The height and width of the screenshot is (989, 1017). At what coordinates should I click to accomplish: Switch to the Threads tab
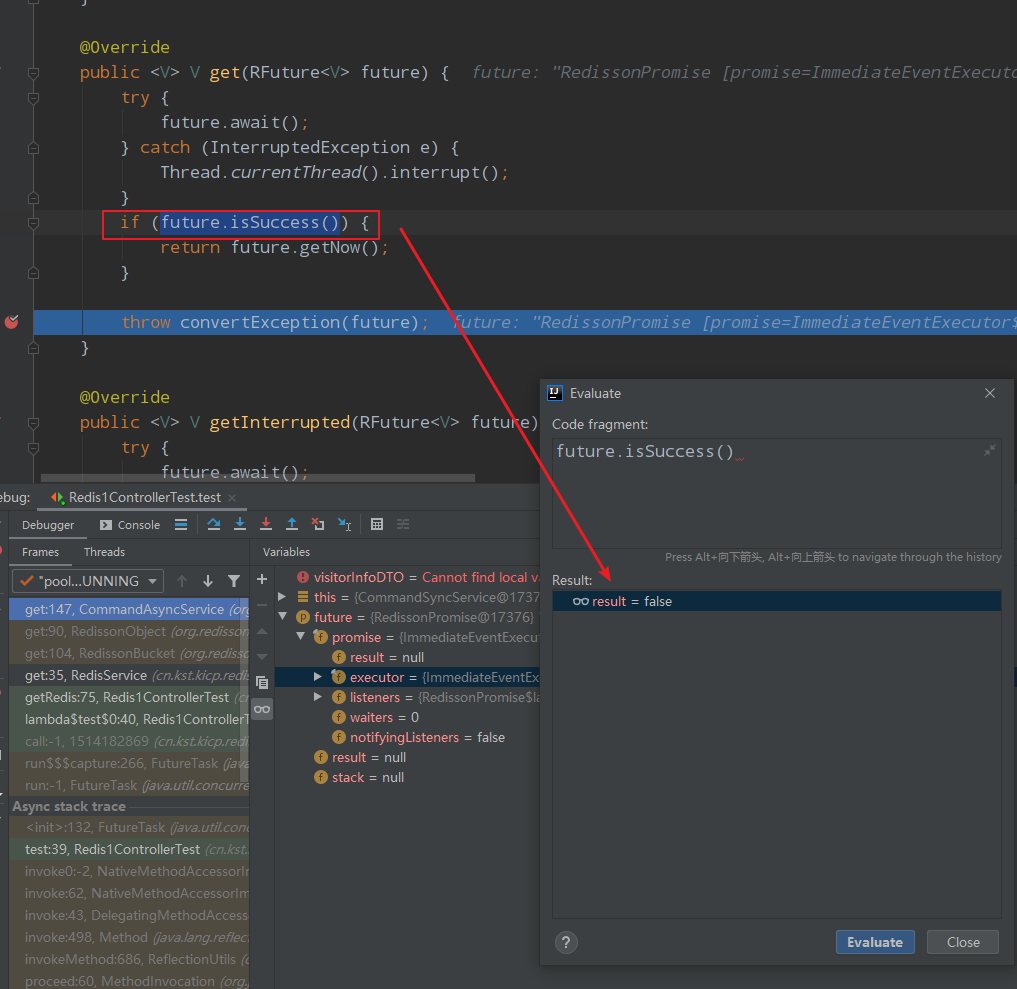point(104,552)
